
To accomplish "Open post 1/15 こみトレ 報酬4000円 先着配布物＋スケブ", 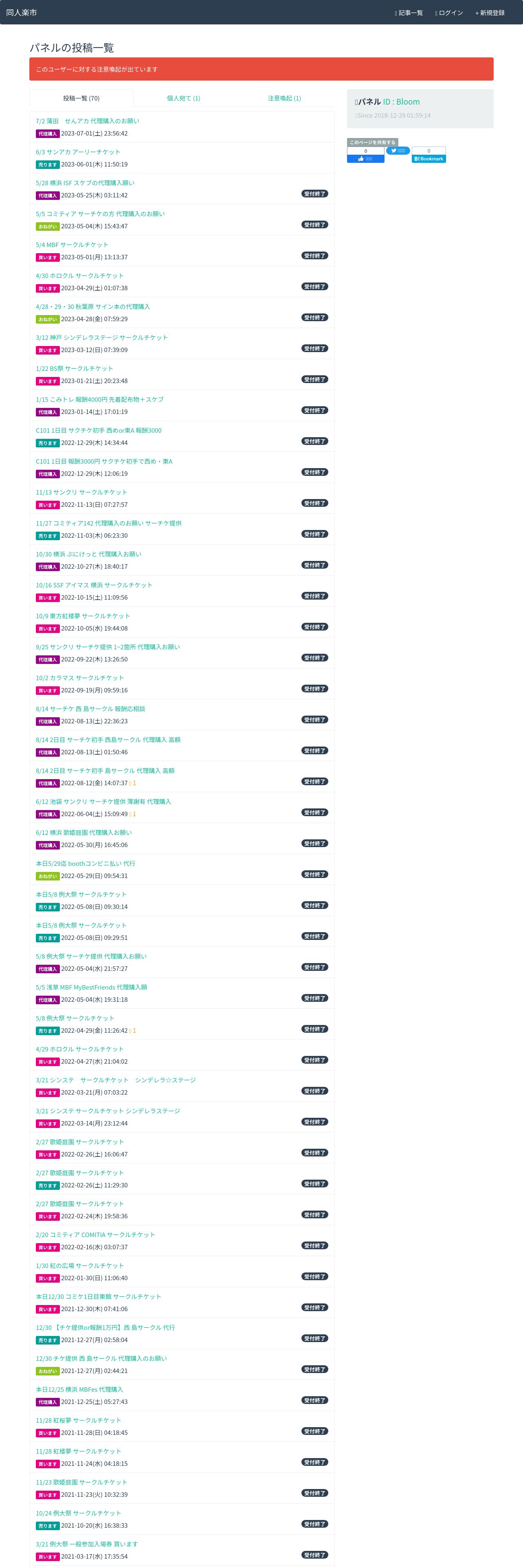I will click(x=99, y=400).
